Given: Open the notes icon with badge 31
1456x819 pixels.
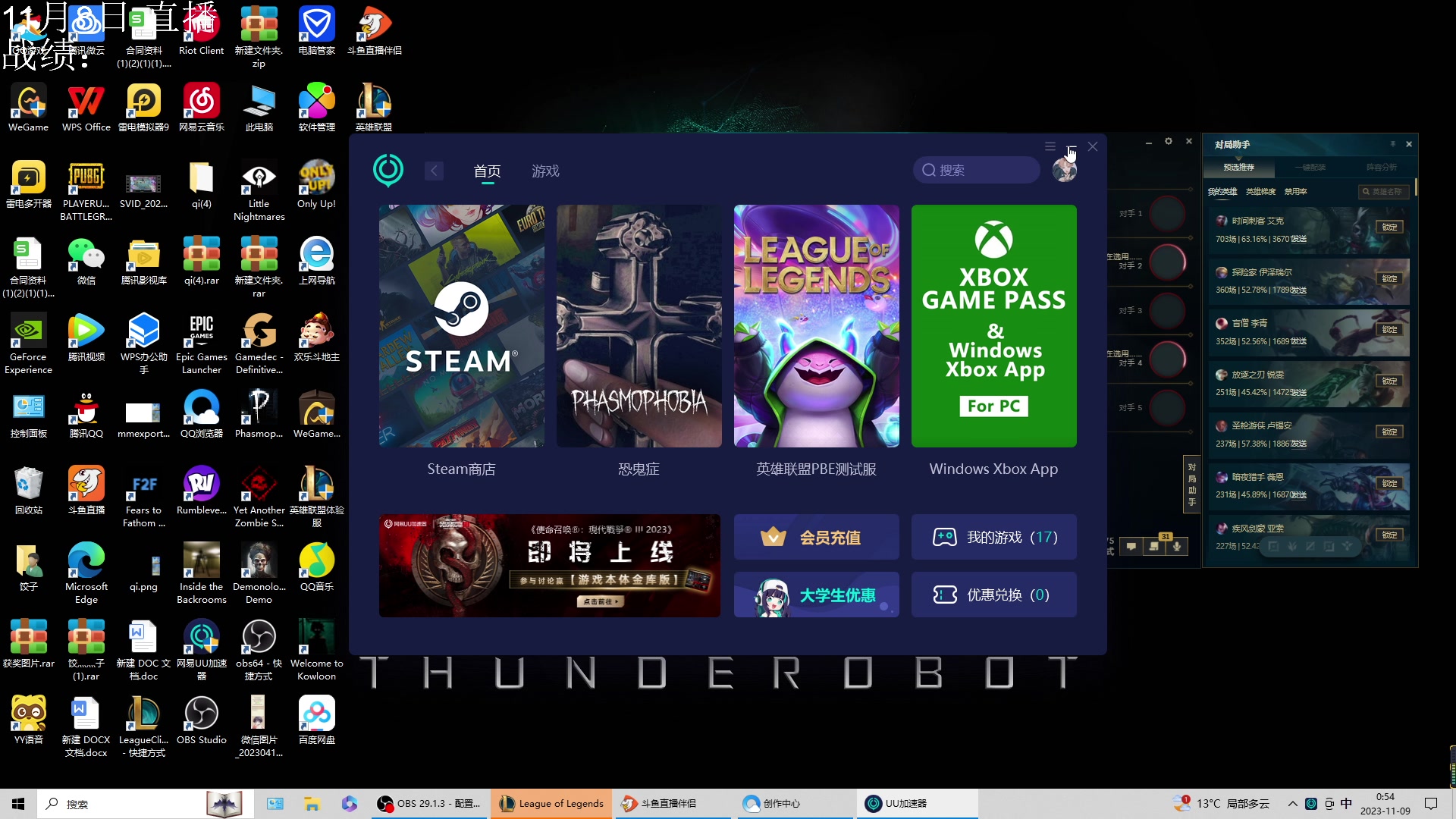Looking at the screenshot, I should (1154, 546).
